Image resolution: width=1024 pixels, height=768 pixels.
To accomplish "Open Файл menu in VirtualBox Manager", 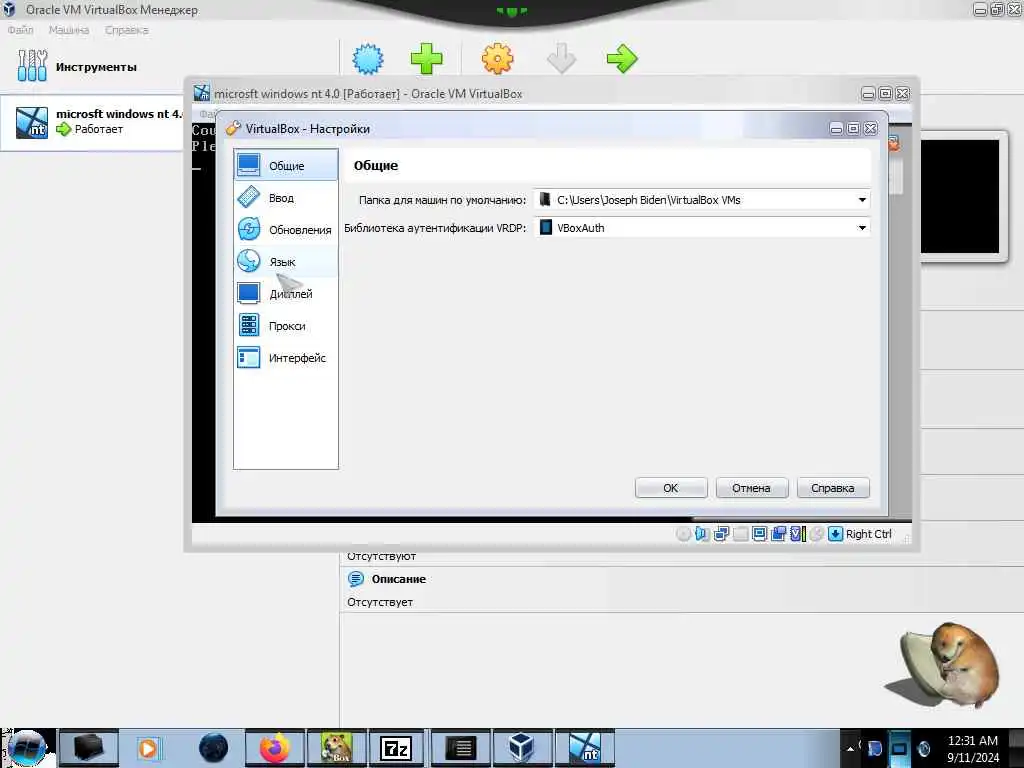I will [x=20, y=30].
